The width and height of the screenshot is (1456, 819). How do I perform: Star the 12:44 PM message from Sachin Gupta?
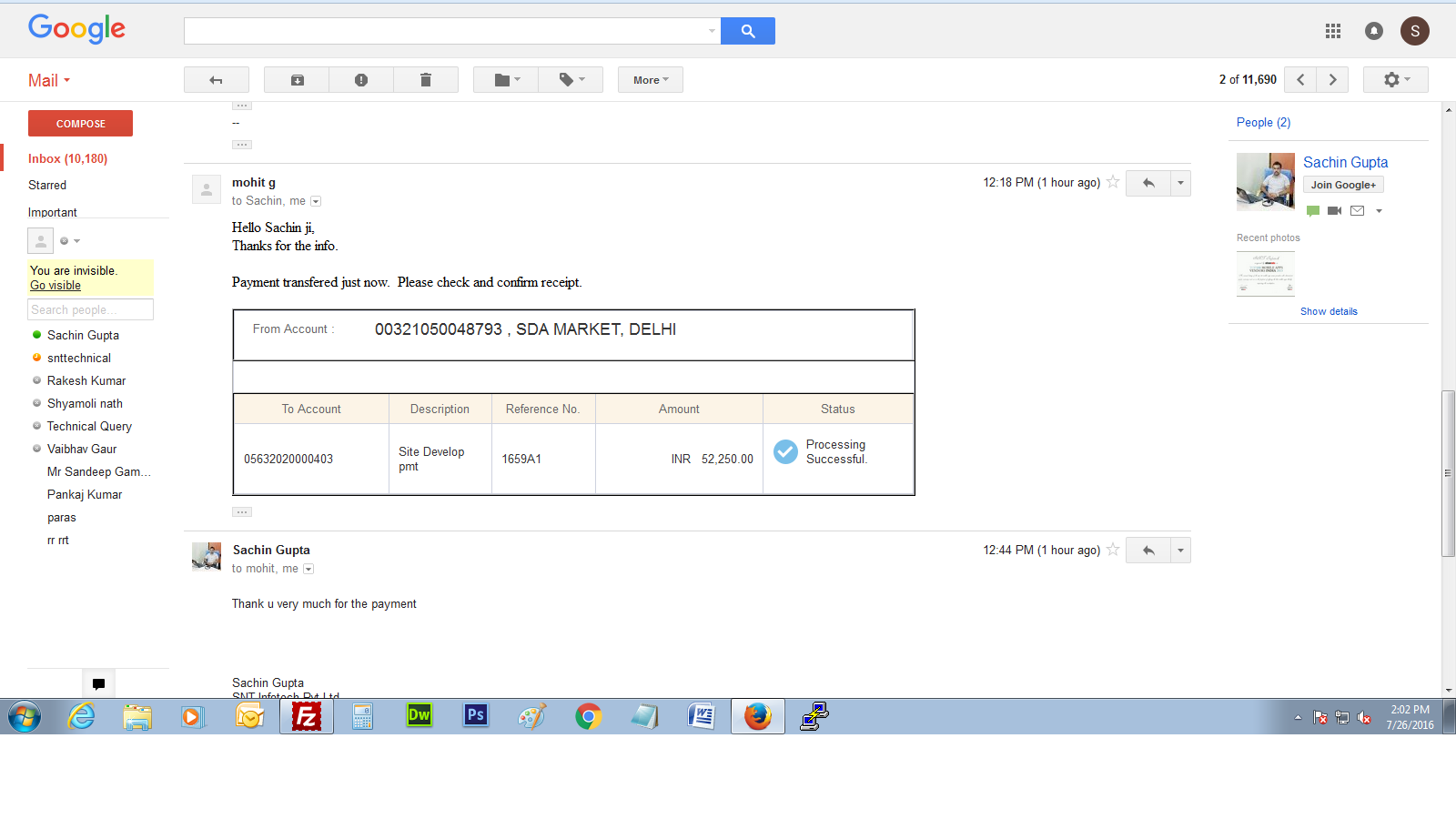[1113, 550]
